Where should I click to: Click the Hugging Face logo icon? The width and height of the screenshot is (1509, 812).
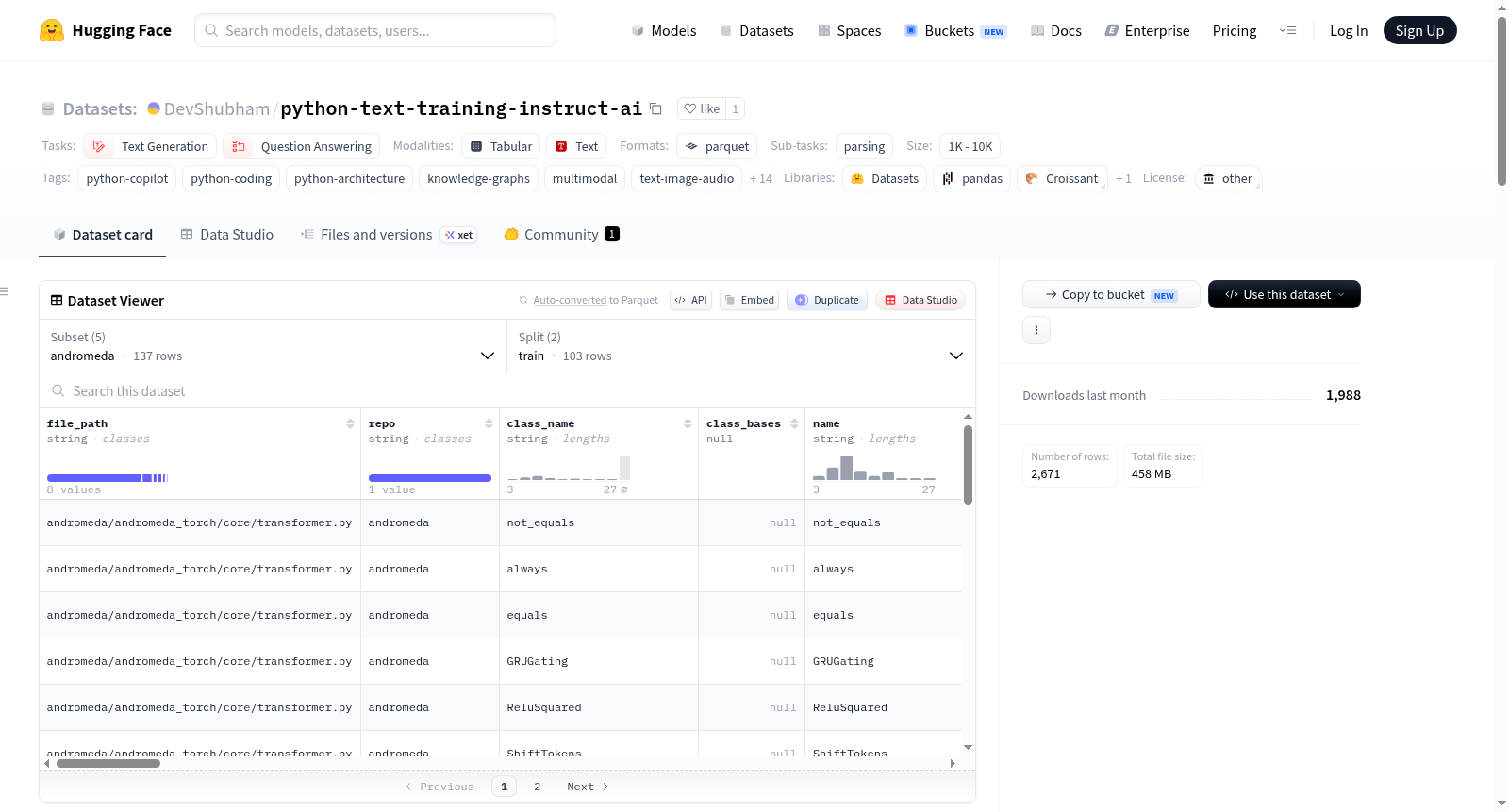[52, 30]
